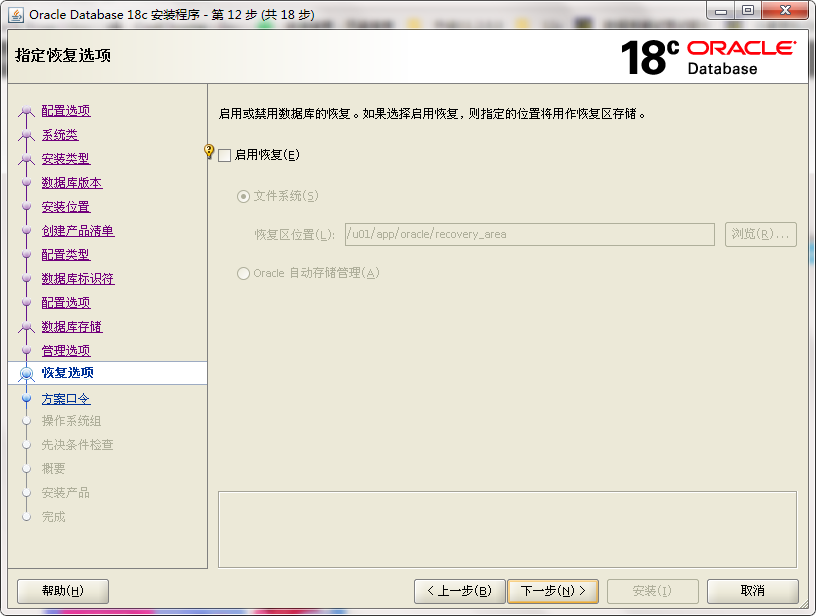Click the step marker icon next to 方案口令
Image resolution: width=816 pixels, height=616 pixels.
point(27,399)
